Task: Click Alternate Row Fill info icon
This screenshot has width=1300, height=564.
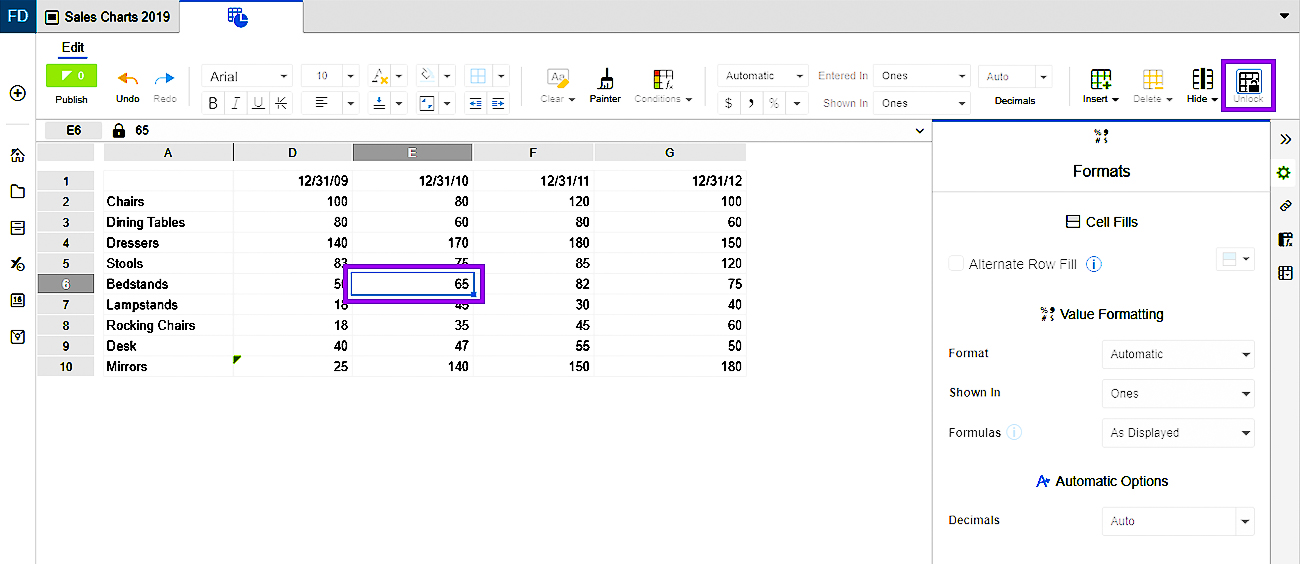Action: [x=1094, y=264]
